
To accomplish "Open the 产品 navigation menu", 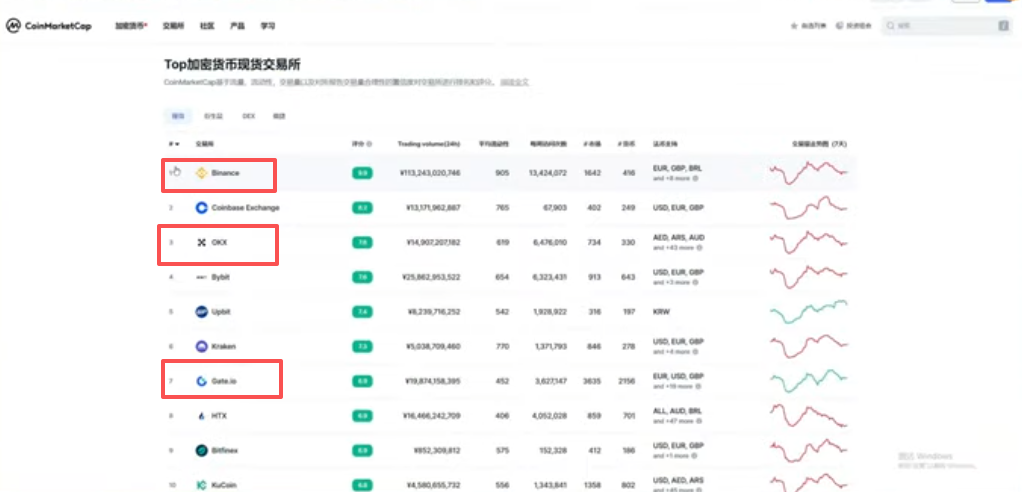I will pos(237,26).
